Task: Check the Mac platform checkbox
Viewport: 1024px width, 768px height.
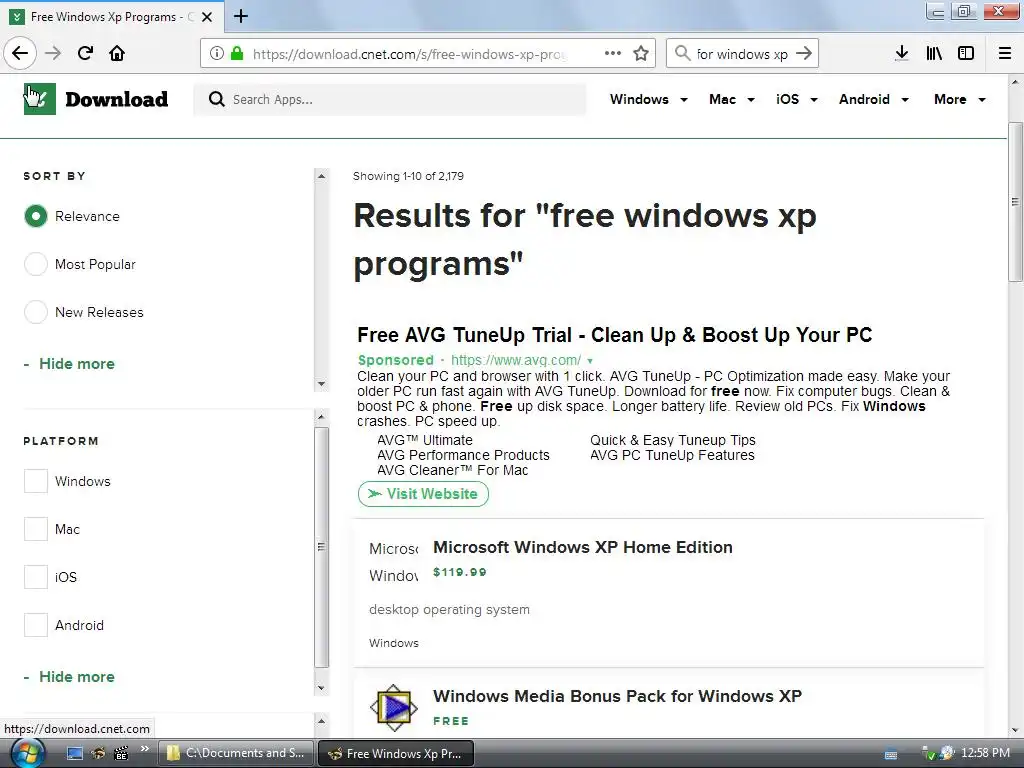Action: pyautogui.click(x=36, y=529)
